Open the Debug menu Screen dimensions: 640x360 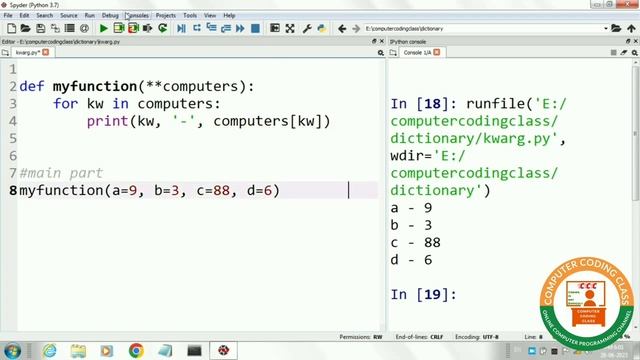pos(110,16)
